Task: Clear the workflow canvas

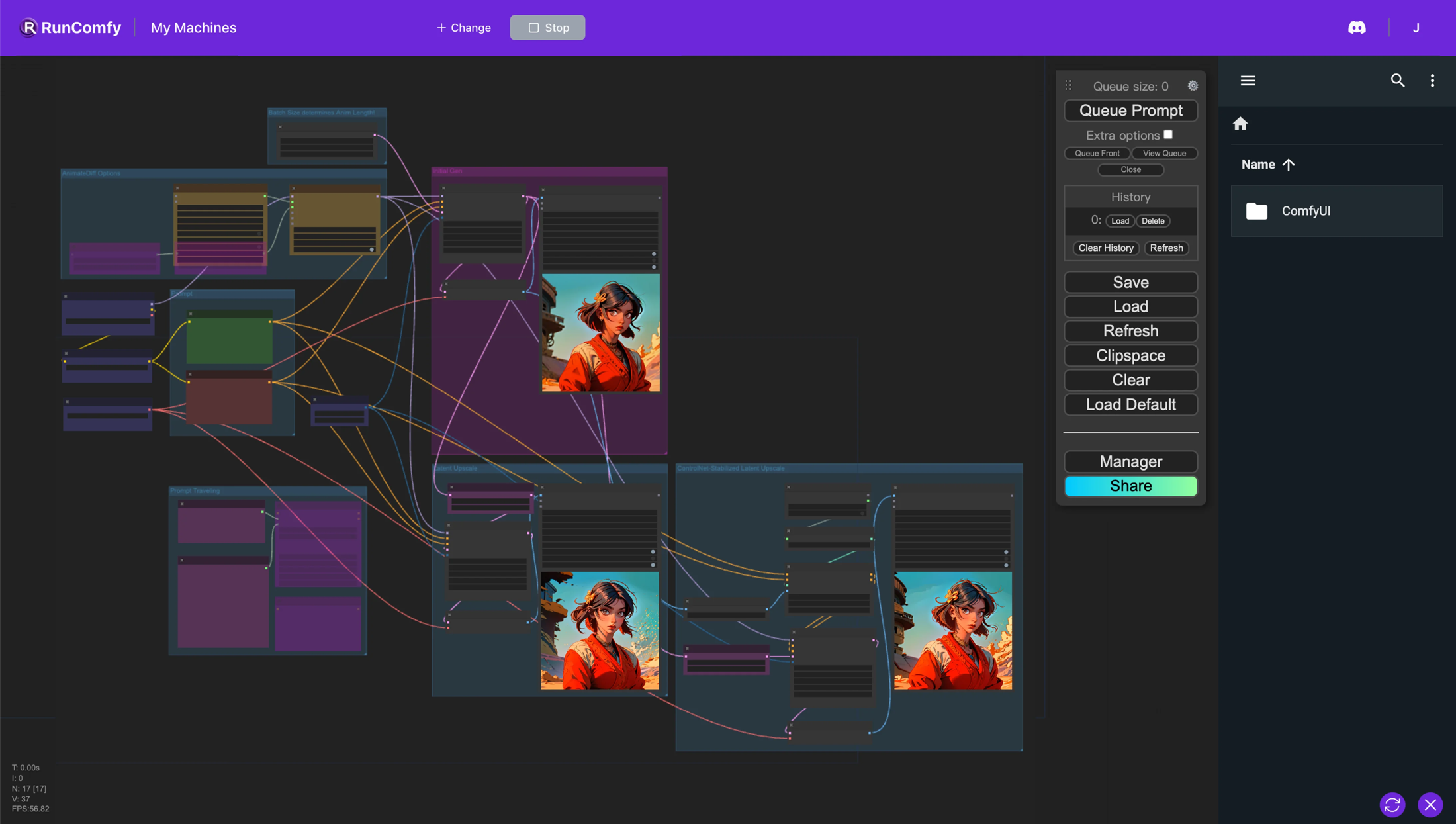Action: coord(1130,380)
